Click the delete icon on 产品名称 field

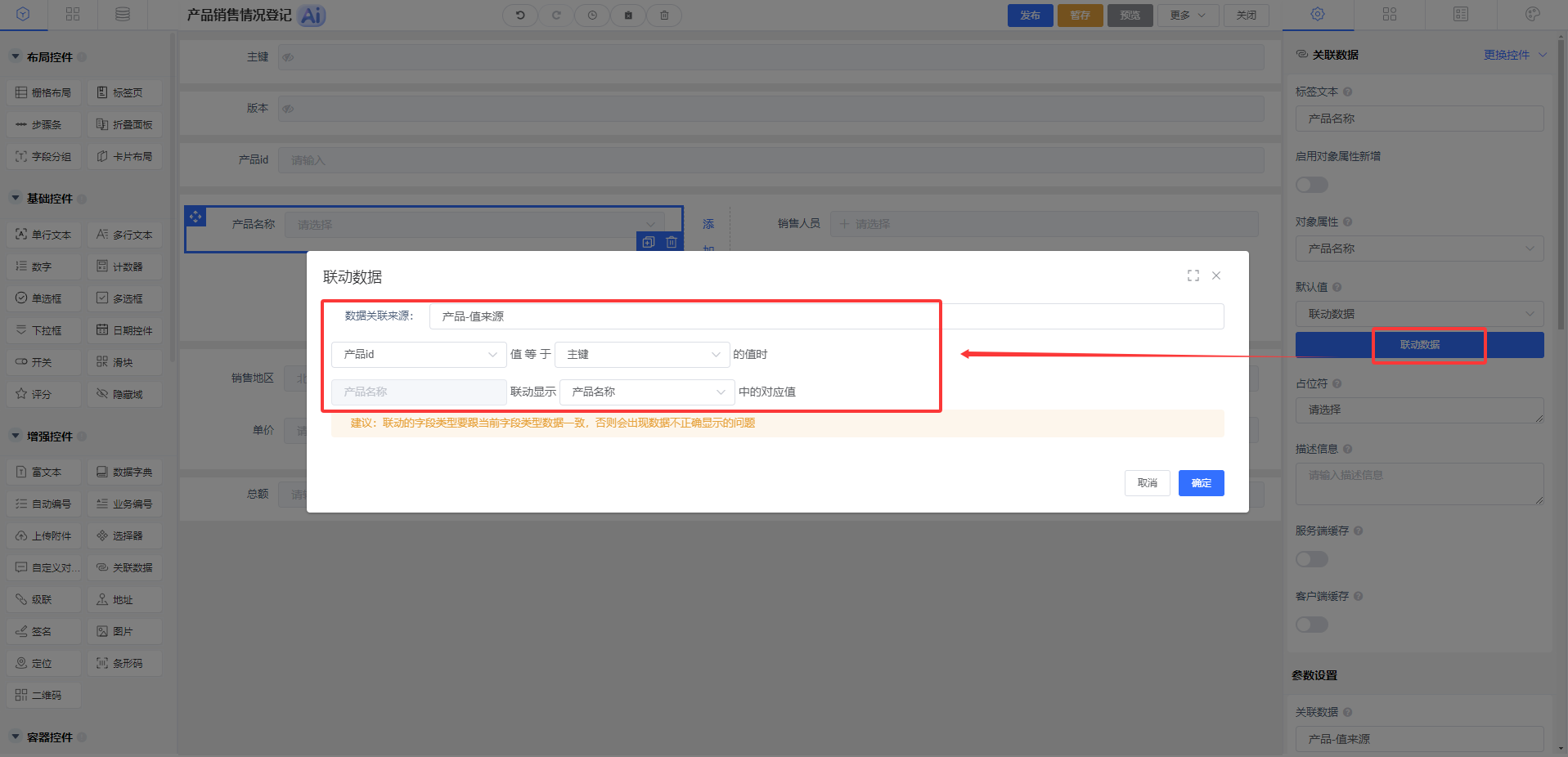pos(672,242)
